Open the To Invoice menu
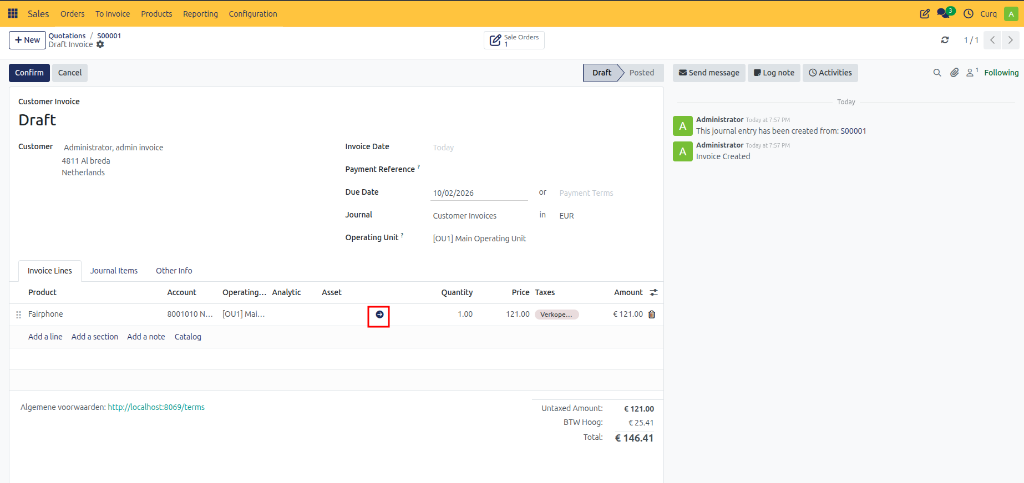 [x=112, y=14]
